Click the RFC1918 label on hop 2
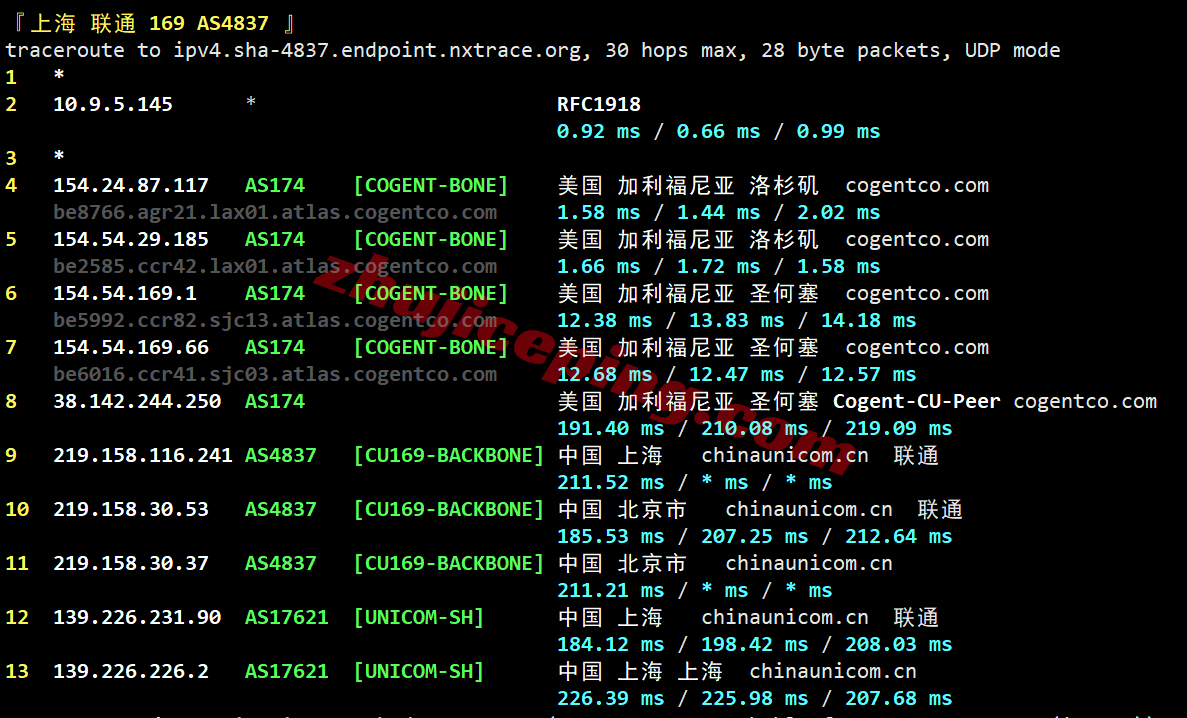This screenshot has height=718, width=1187. click(599, 105)
